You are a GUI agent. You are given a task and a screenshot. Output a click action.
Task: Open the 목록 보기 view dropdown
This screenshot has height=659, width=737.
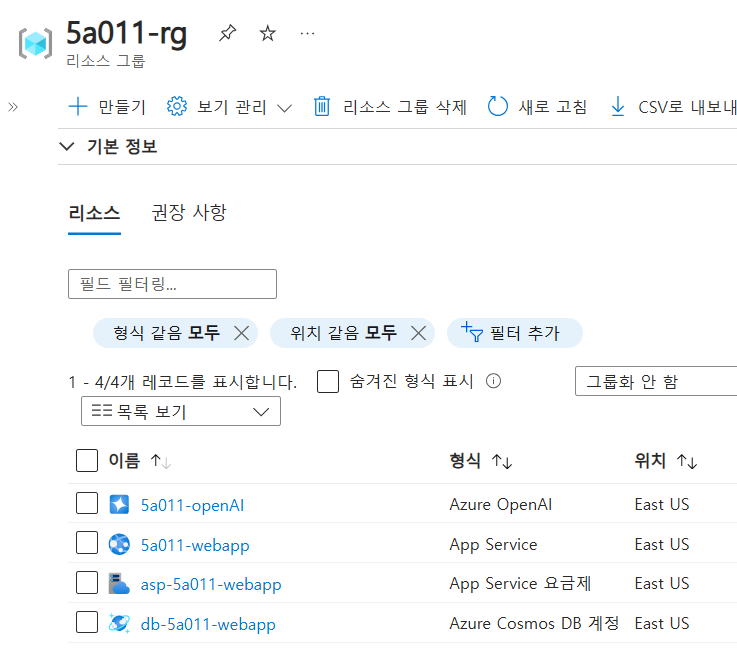tap(181, 411)
